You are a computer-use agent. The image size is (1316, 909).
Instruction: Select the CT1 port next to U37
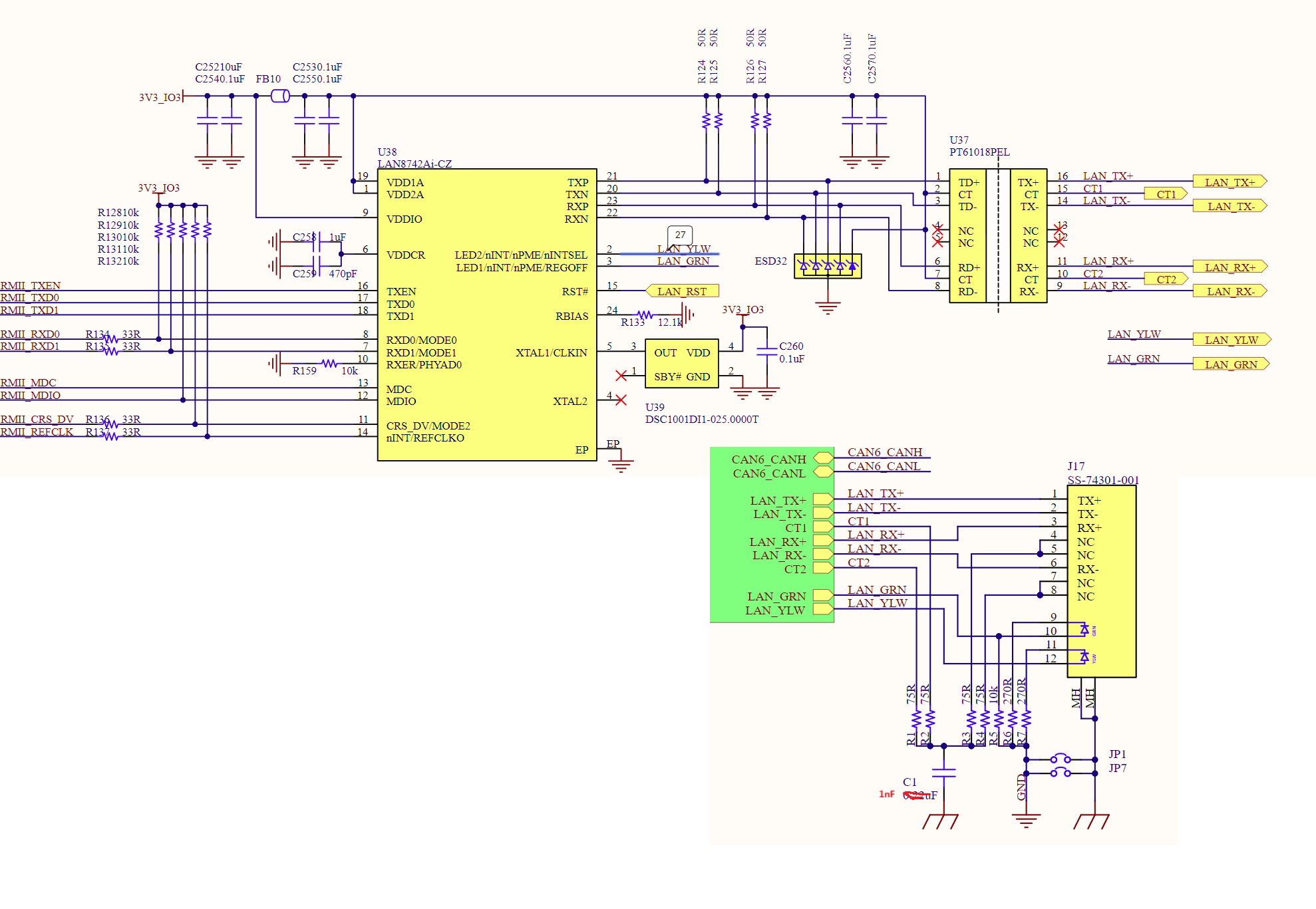pyautogui.click(x=1166, y=194)
